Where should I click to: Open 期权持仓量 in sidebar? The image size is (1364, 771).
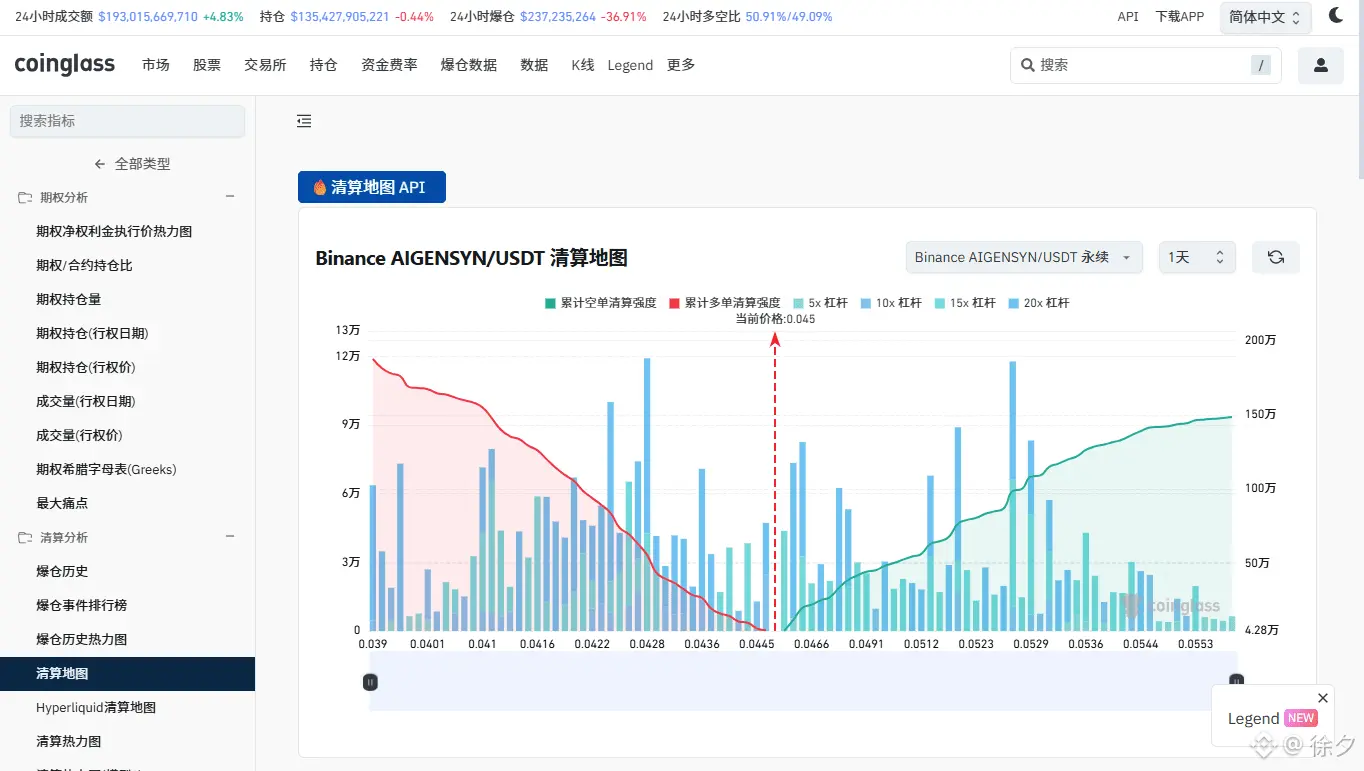(69, 300)
